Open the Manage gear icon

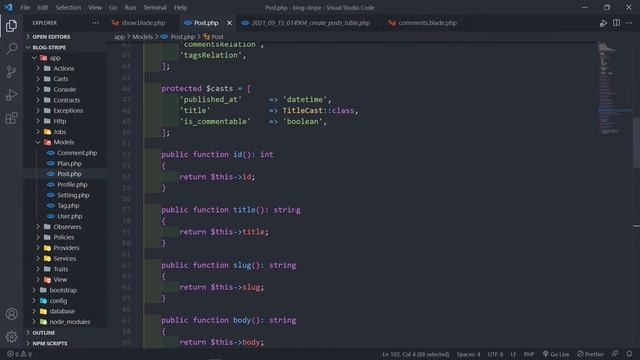(x=11, y=337)
